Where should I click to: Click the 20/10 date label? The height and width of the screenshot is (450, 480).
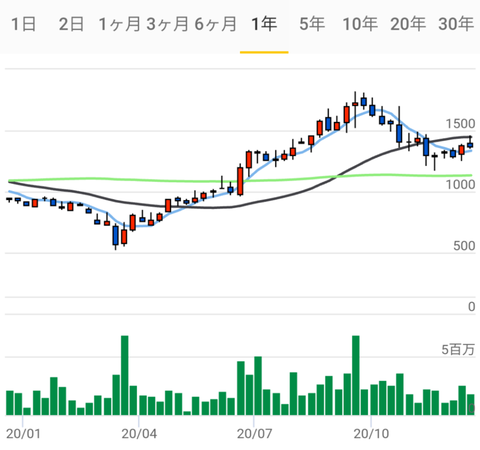coord(371,434)
